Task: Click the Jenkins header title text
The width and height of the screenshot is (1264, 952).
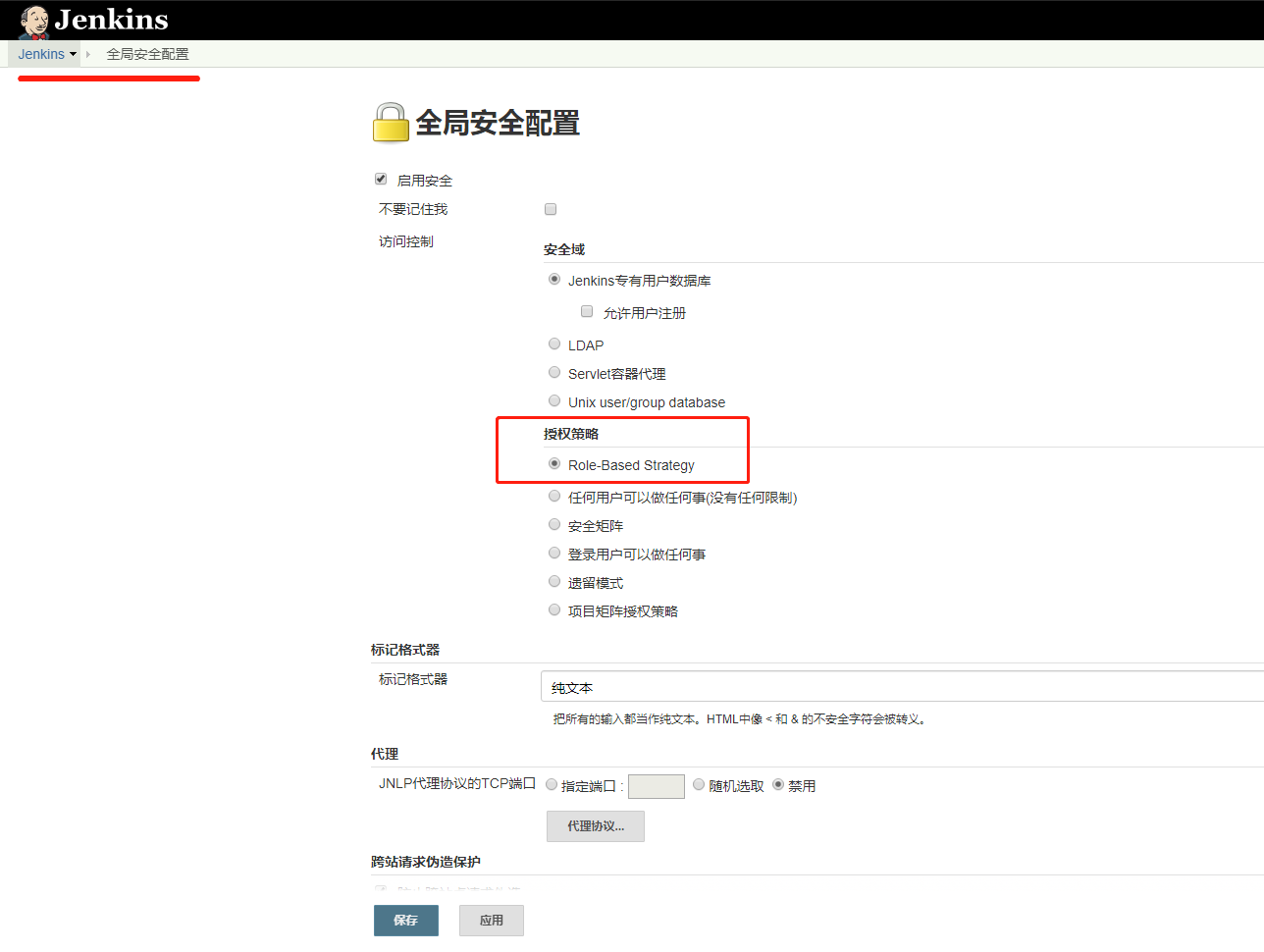Action: tap(111, 20)
